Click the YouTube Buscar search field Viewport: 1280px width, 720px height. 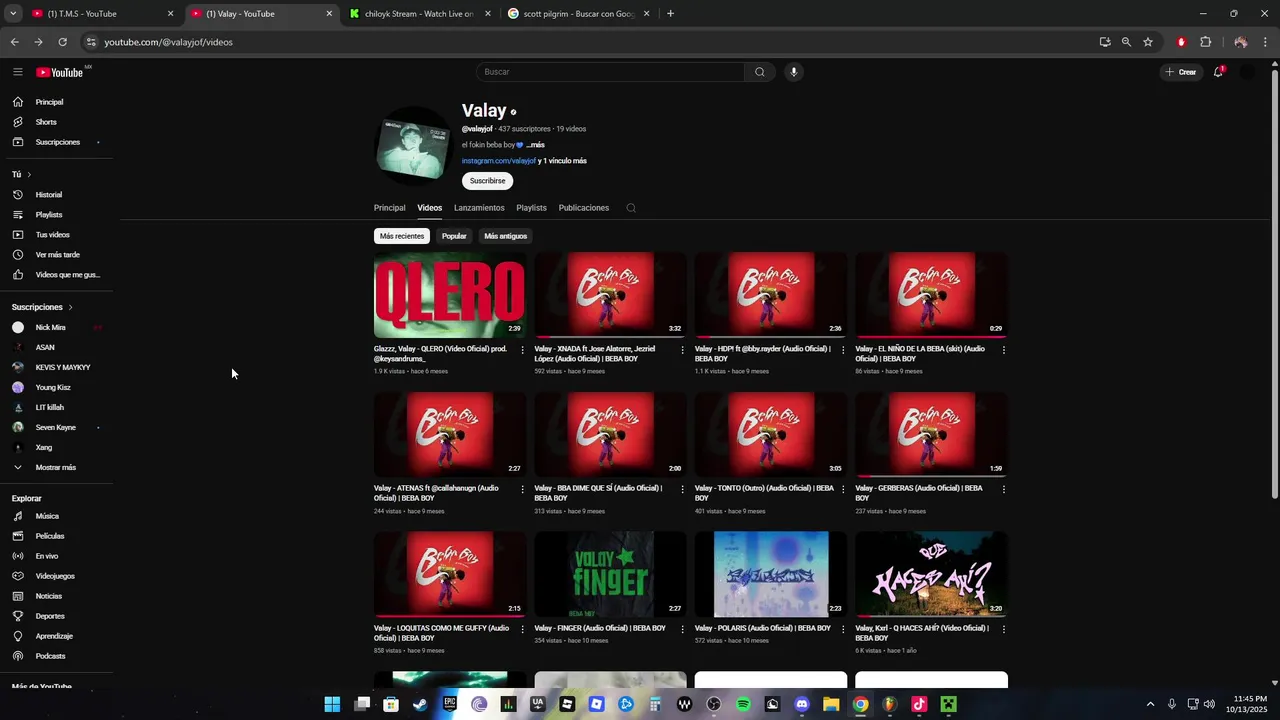(610, 72)
